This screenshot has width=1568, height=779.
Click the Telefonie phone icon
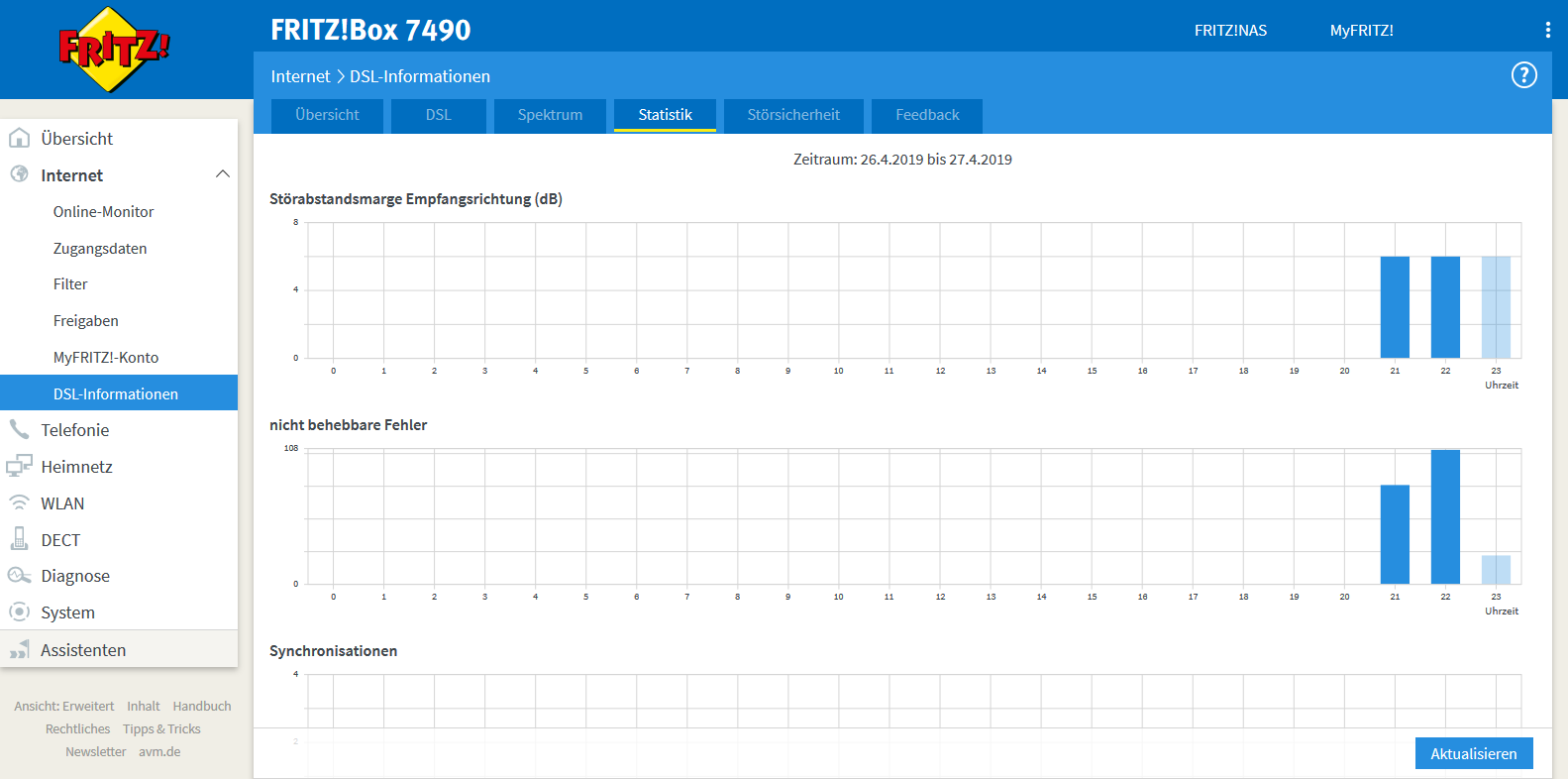[x=19, y=429]
